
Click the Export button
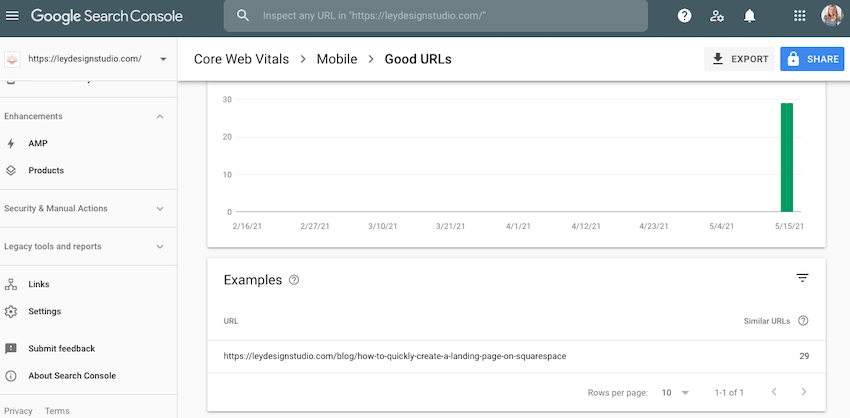coord(740,59)
